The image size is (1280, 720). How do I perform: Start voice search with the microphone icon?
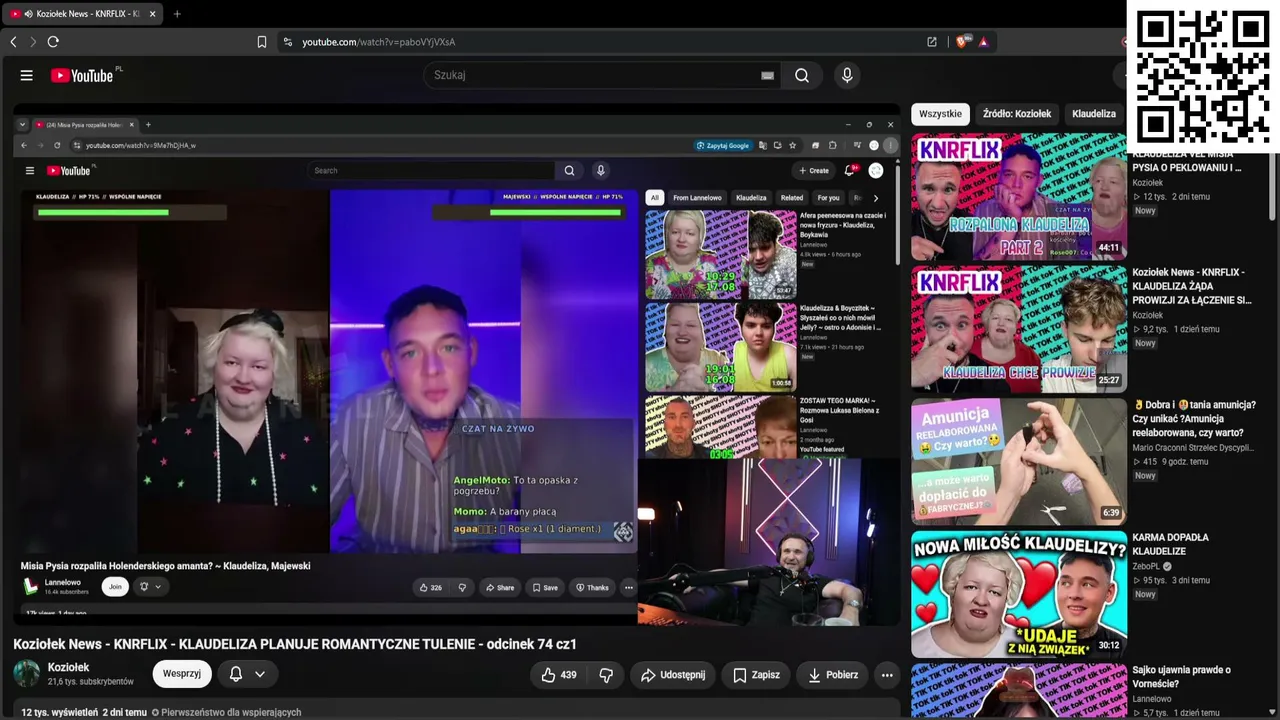coord(847,75)
